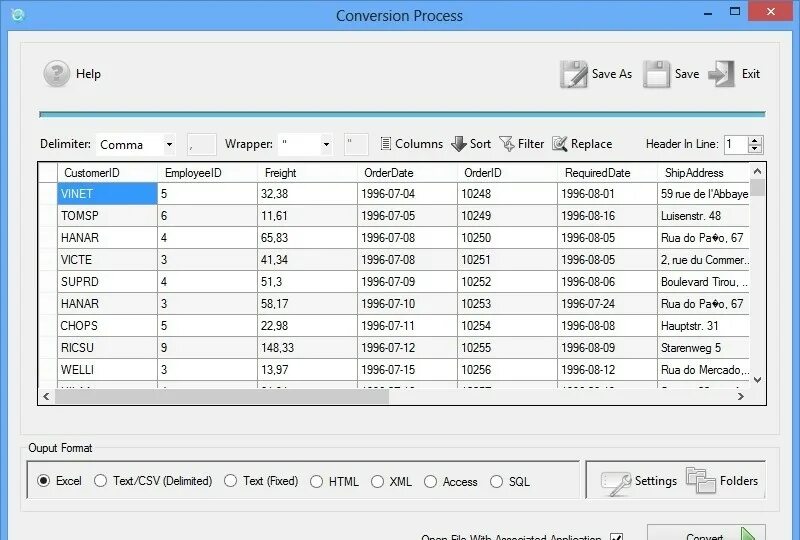The width and height of the screenshot is (800, 540).
Task: Click the Convert button
Action: [706, 533]
